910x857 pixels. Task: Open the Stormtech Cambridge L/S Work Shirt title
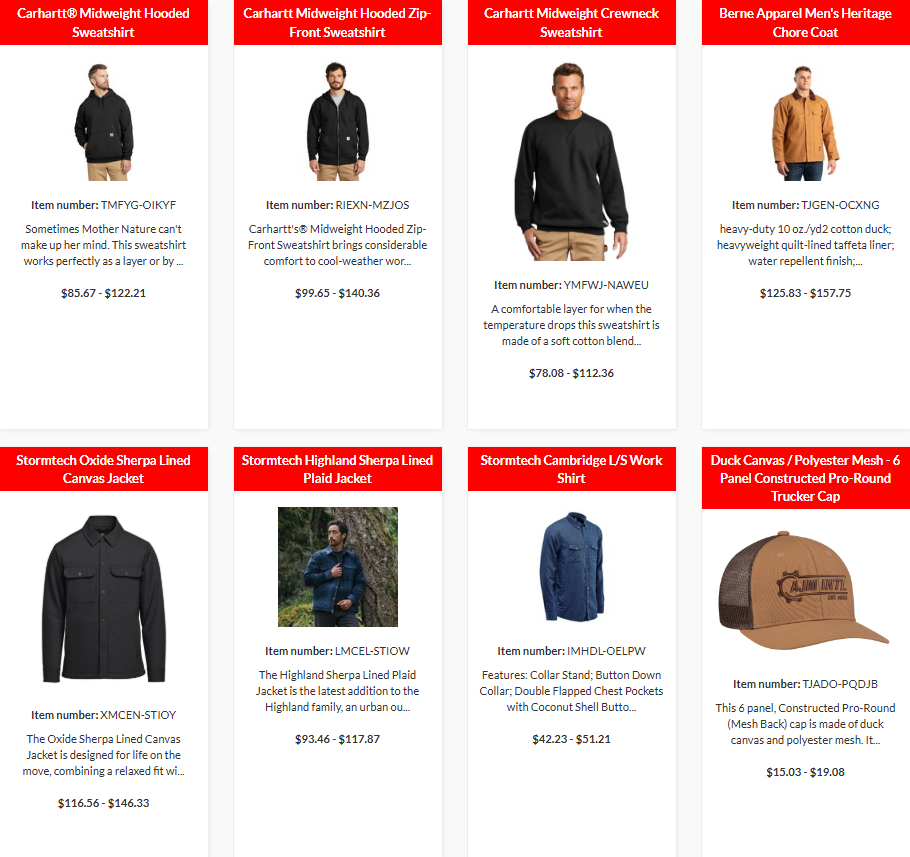(x=571, y=469)
